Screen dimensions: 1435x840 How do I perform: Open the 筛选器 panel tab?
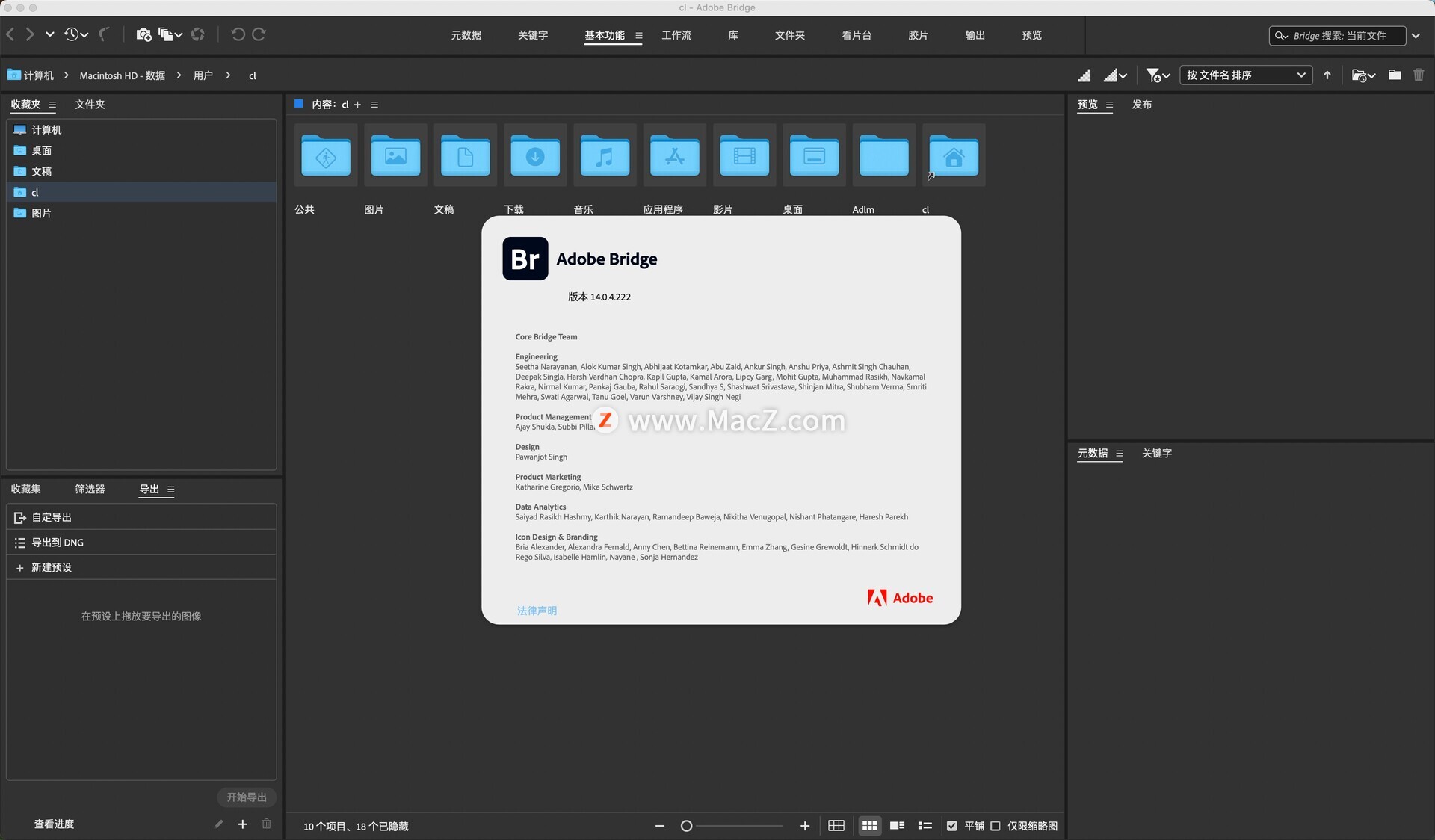click(90, 490)
